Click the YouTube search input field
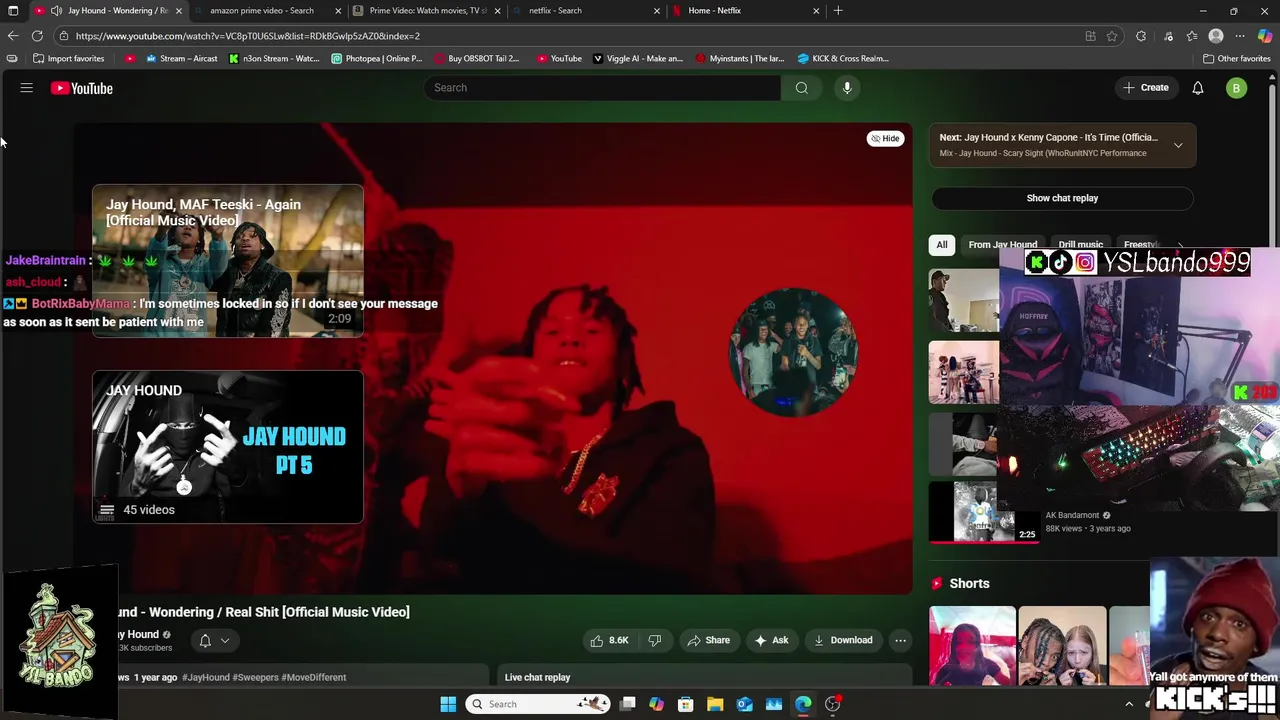The height and width of the screenshot is (720, 1280). (604, 88)
